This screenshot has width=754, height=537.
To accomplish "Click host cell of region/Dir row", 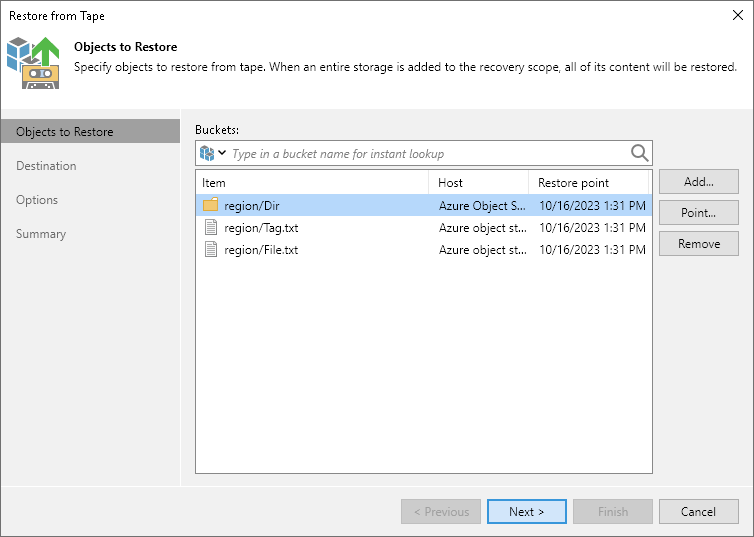I will pyautogui.click(x=482, y=206).
